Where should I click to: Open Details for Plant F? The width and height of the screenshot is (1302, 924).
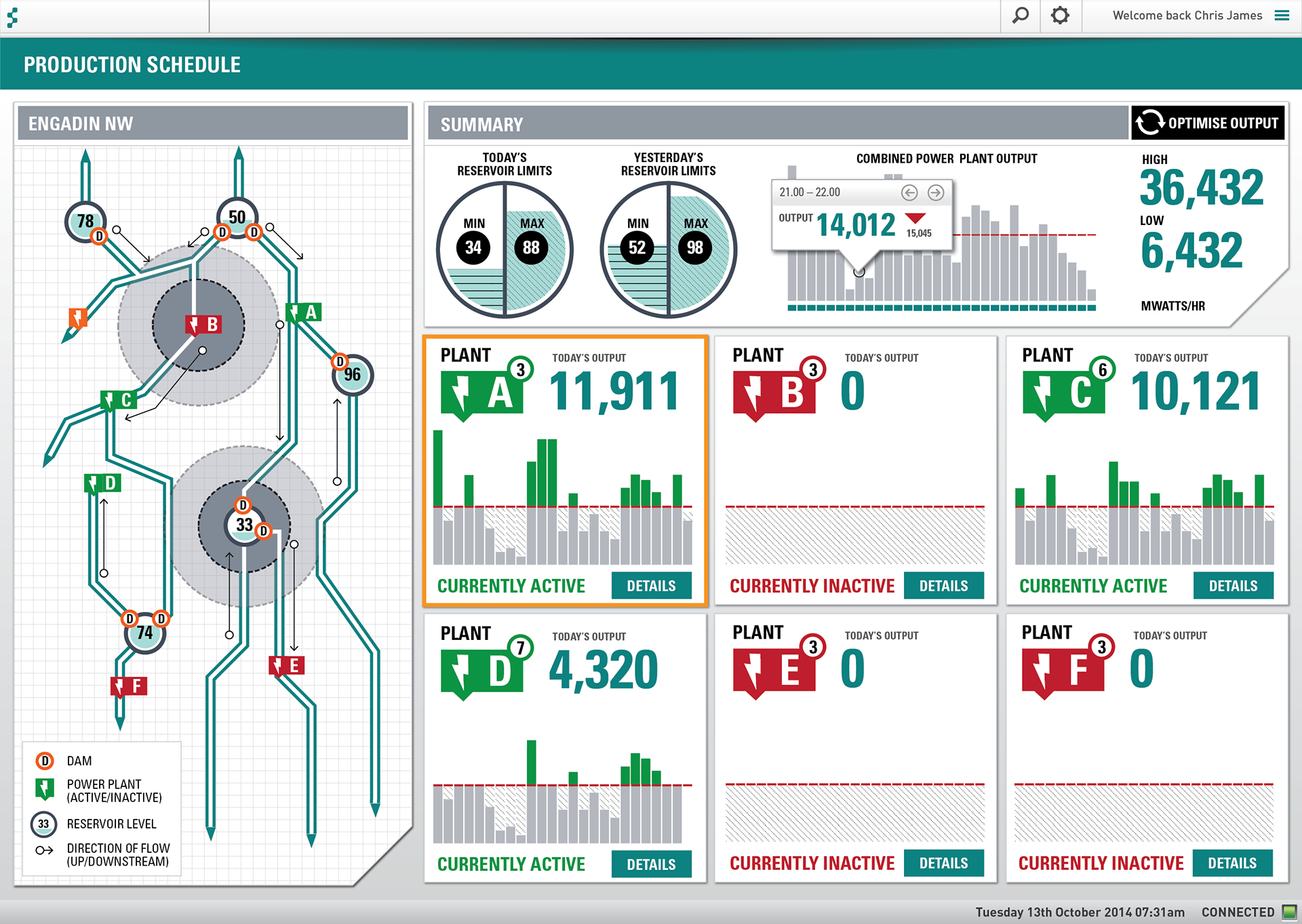[x=1232, y=863]
